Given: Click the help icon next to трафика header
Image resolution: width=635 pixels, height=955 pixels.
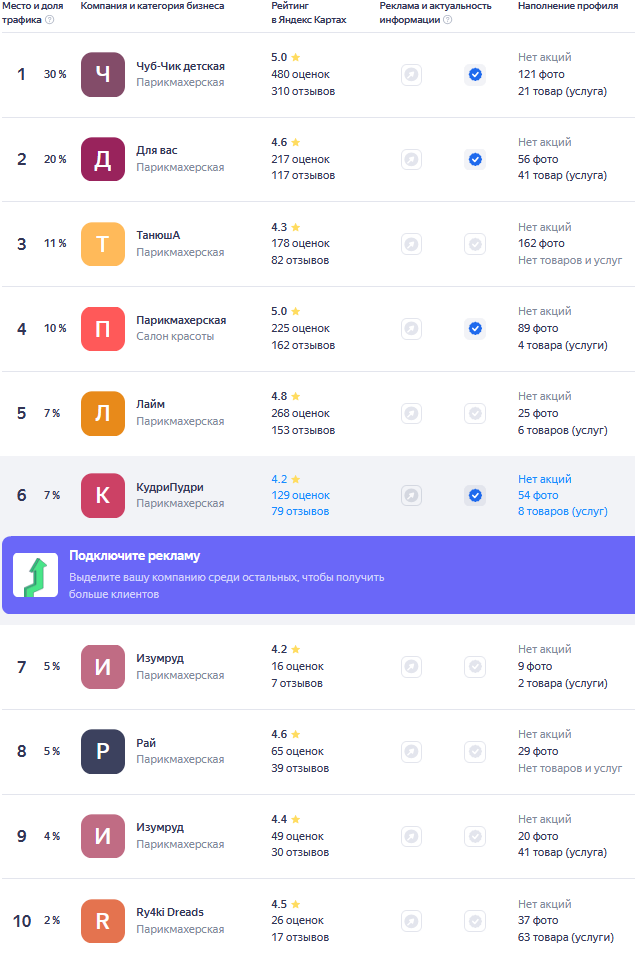Looking at the screenshot, I should [x=50, y=19].
